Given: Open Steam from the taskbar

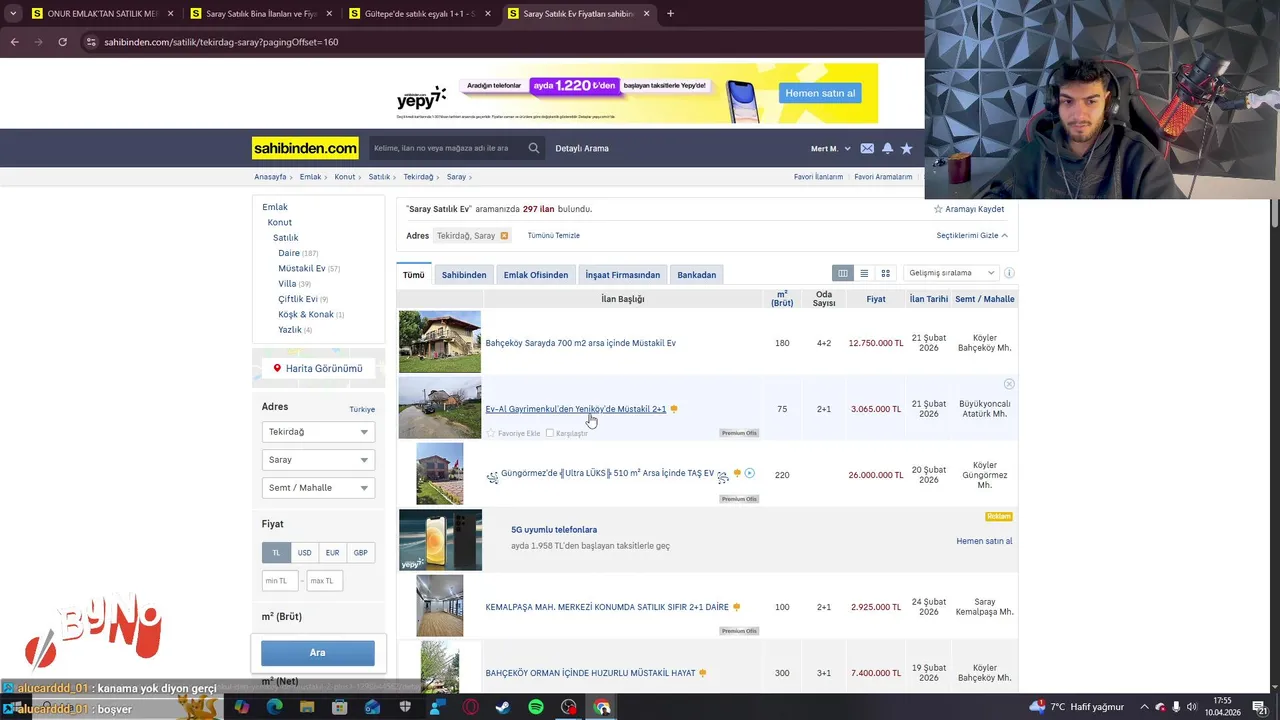Looking at the screenshot, I should 503,707.
